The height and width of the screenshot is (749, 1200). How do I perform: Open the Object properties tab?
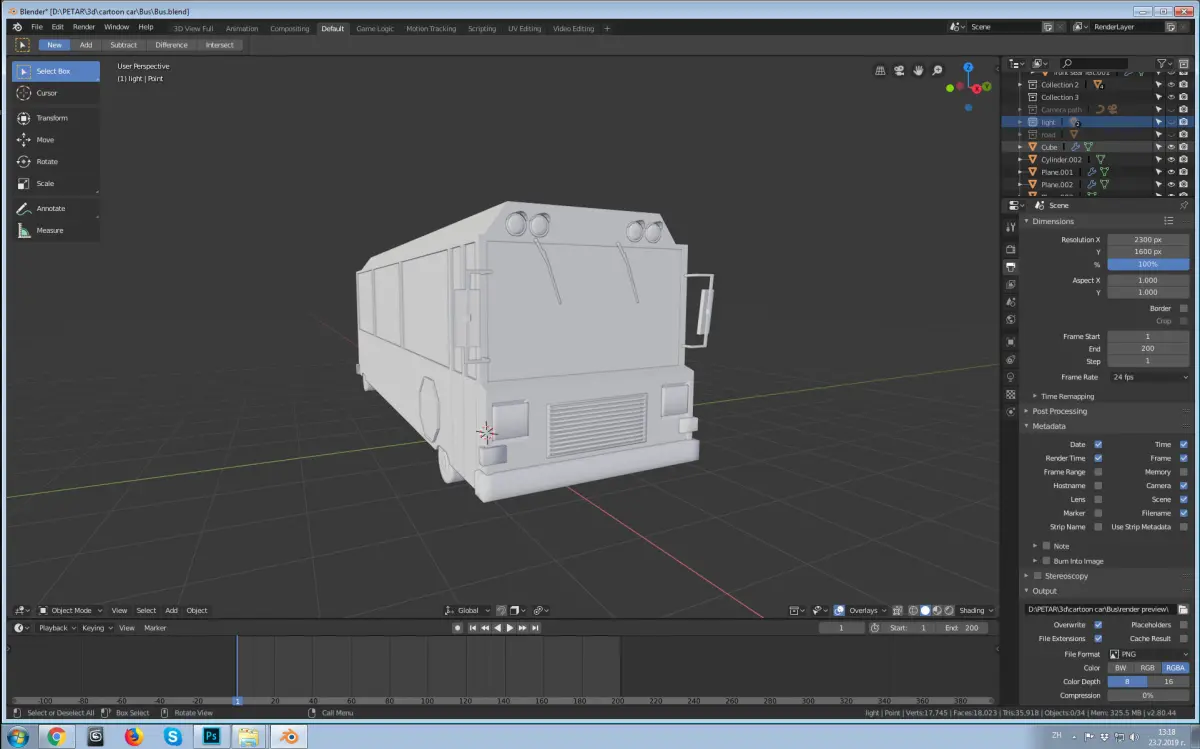[1011, 342]
